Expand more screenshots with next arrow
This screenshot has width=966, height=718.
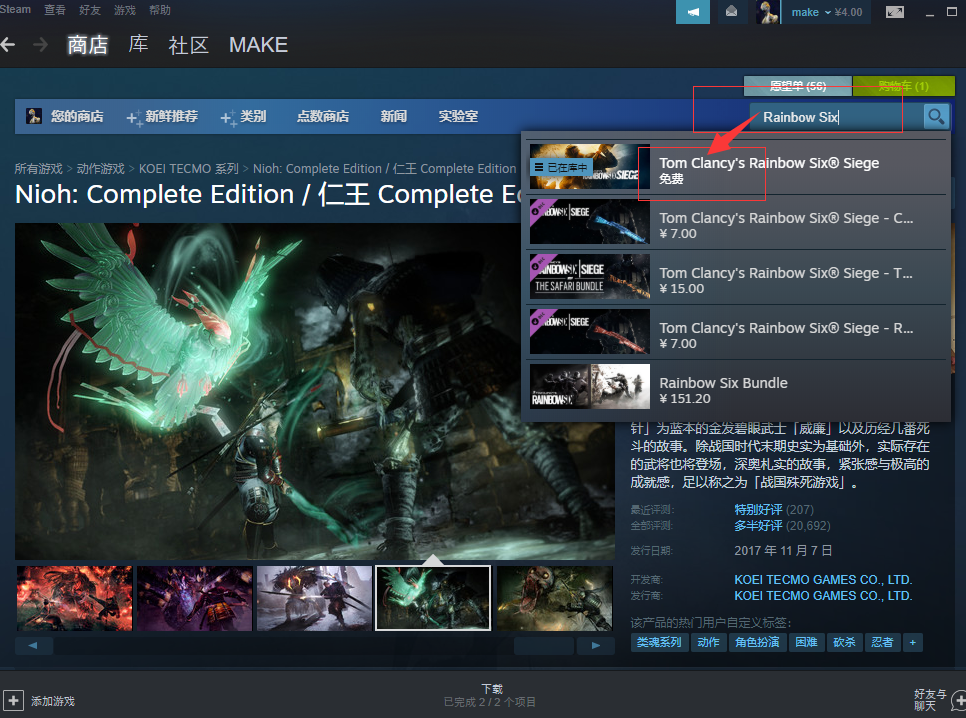pyautogui.click(x=596, y=644)
